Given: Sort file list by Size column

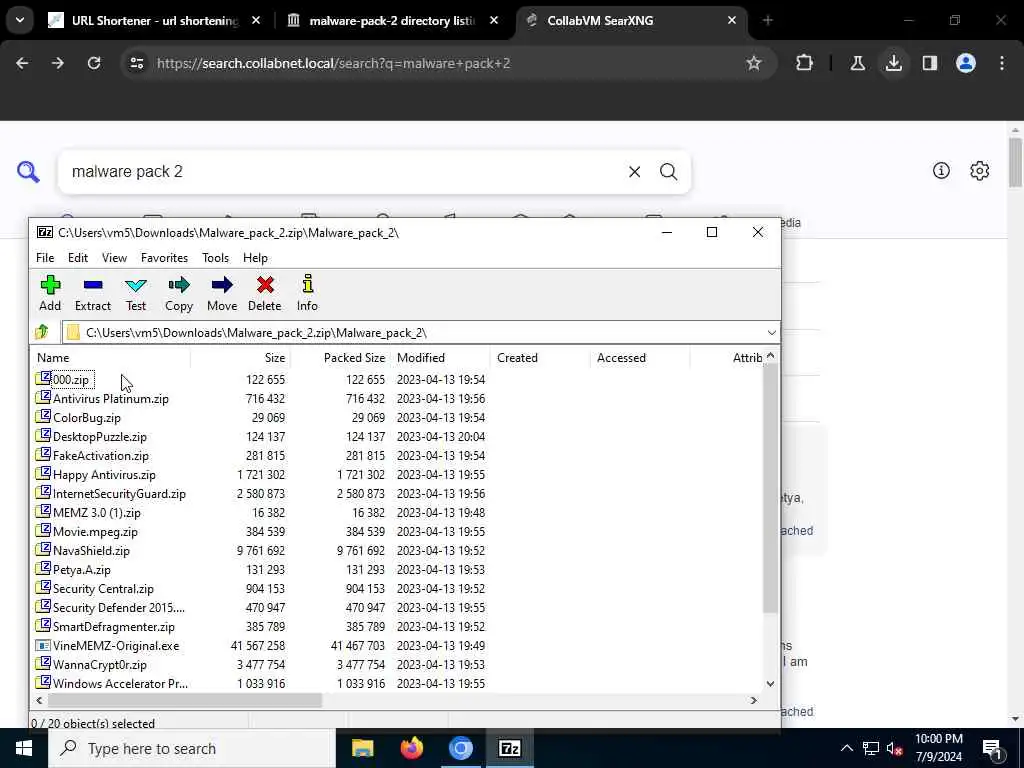Looking at the screenshot, I should pos(240,358).
